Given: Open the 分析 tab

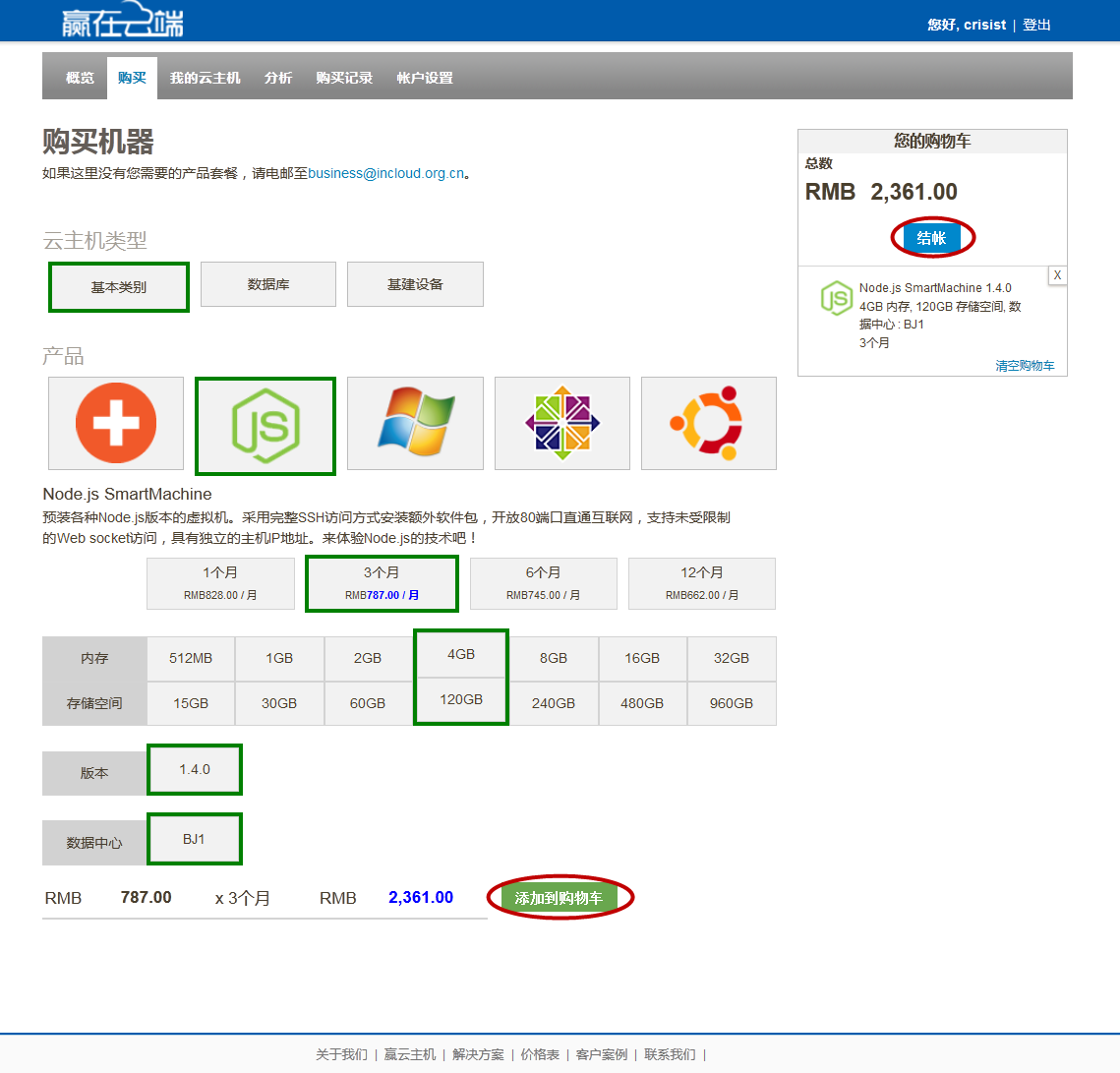Looking at the screenshot, I should [278, 78].
